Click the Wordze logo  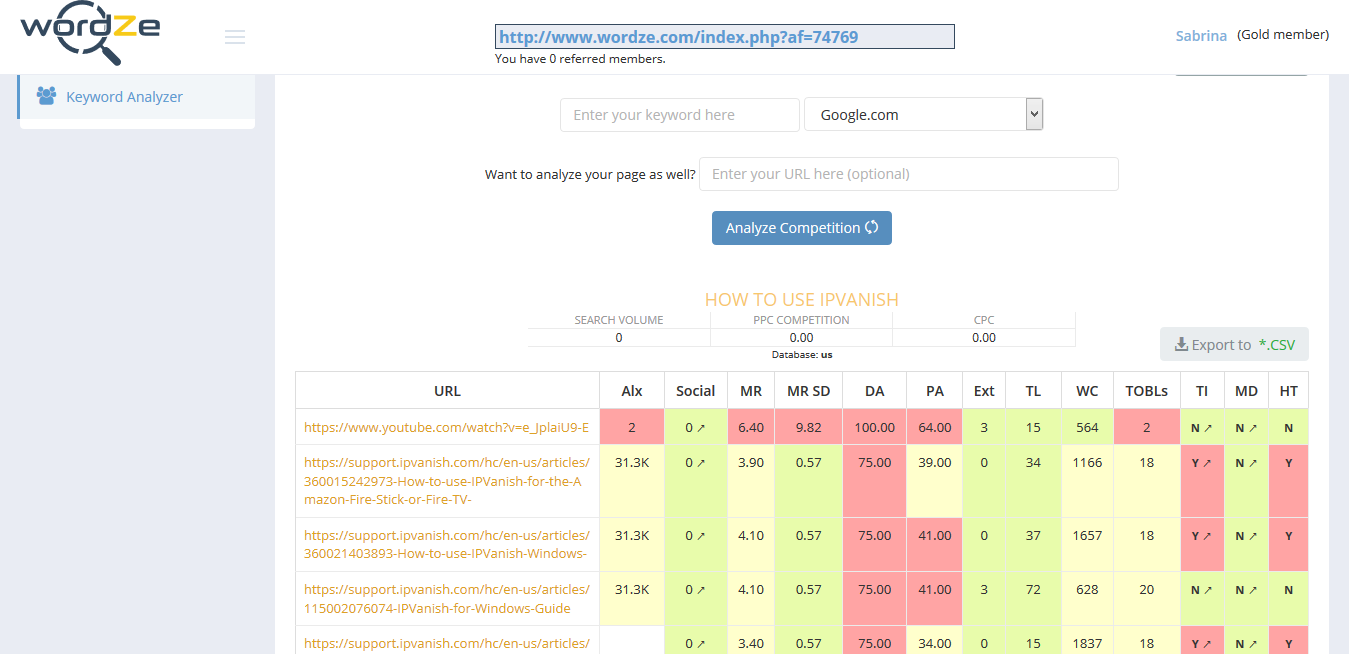[x=90, y=33]
